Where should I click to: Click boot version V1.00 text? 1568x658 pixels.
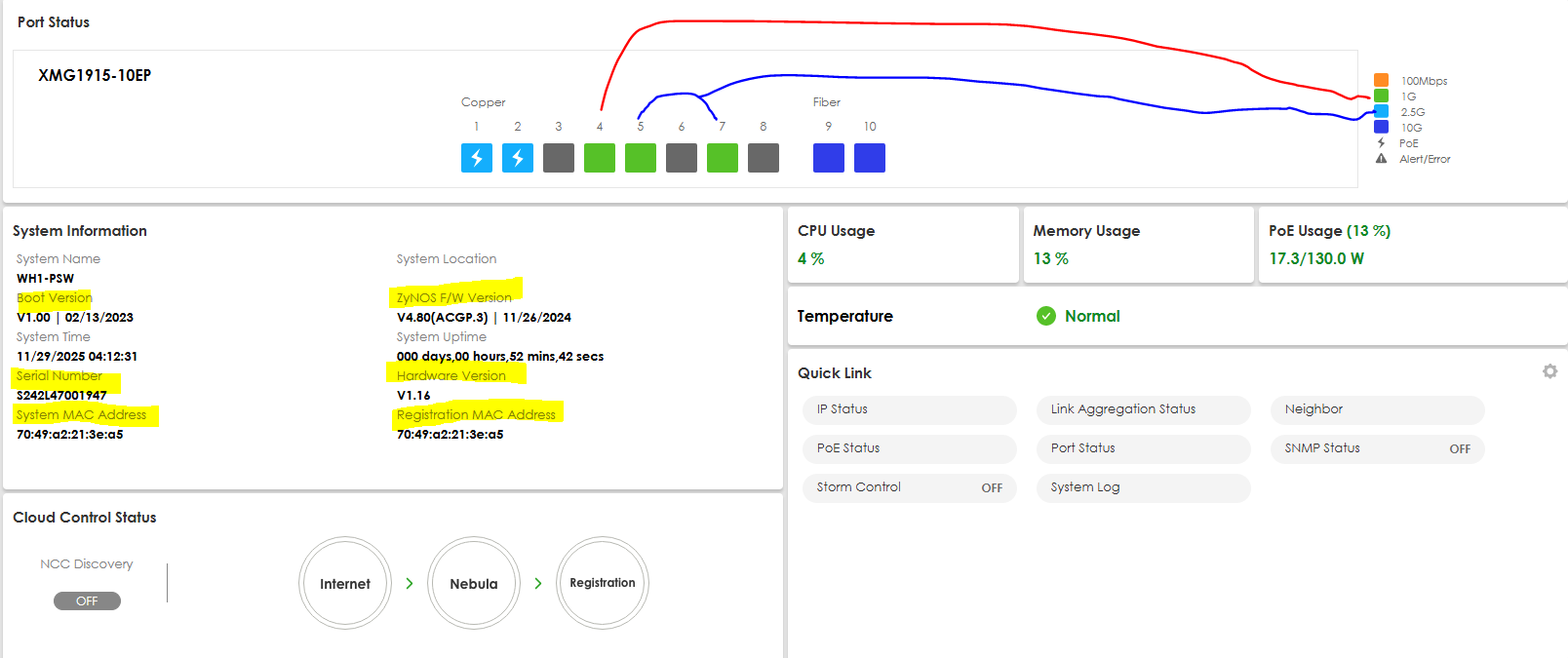33,317
